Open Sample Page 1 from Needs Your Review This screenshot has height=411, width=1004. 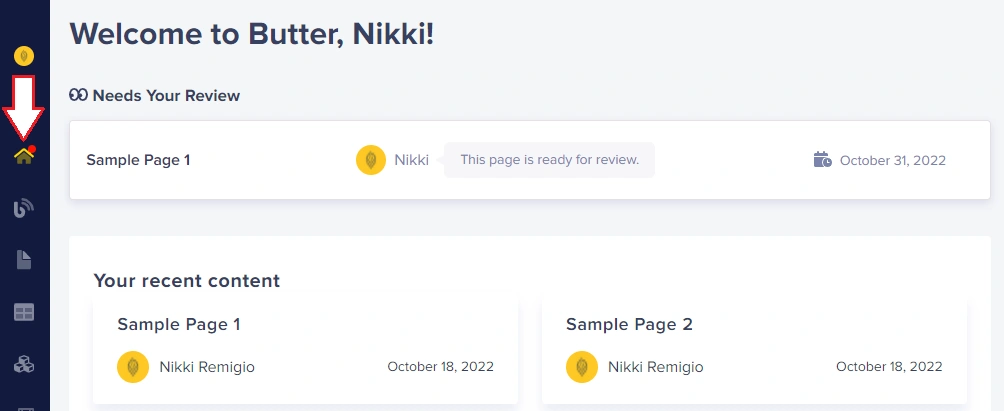[x=138, y=160]
